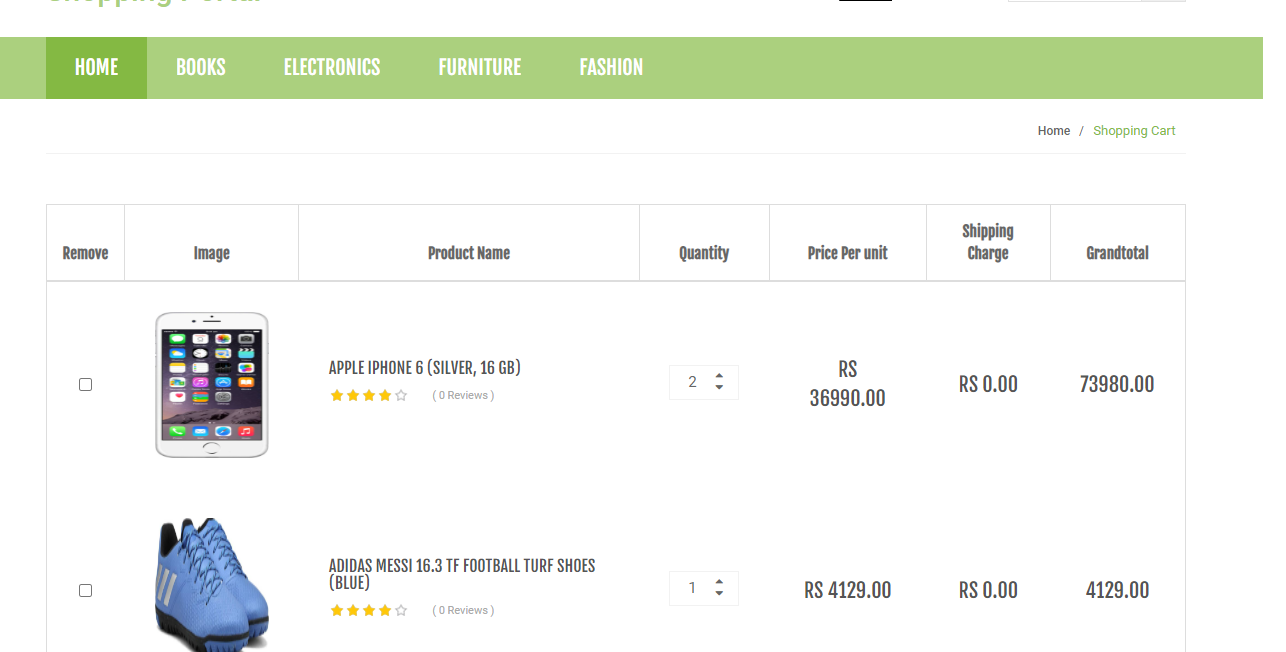The image size is (1286, 652).
Task: Click the iPhone quantity field showing 2
Action: click(703, 382)
